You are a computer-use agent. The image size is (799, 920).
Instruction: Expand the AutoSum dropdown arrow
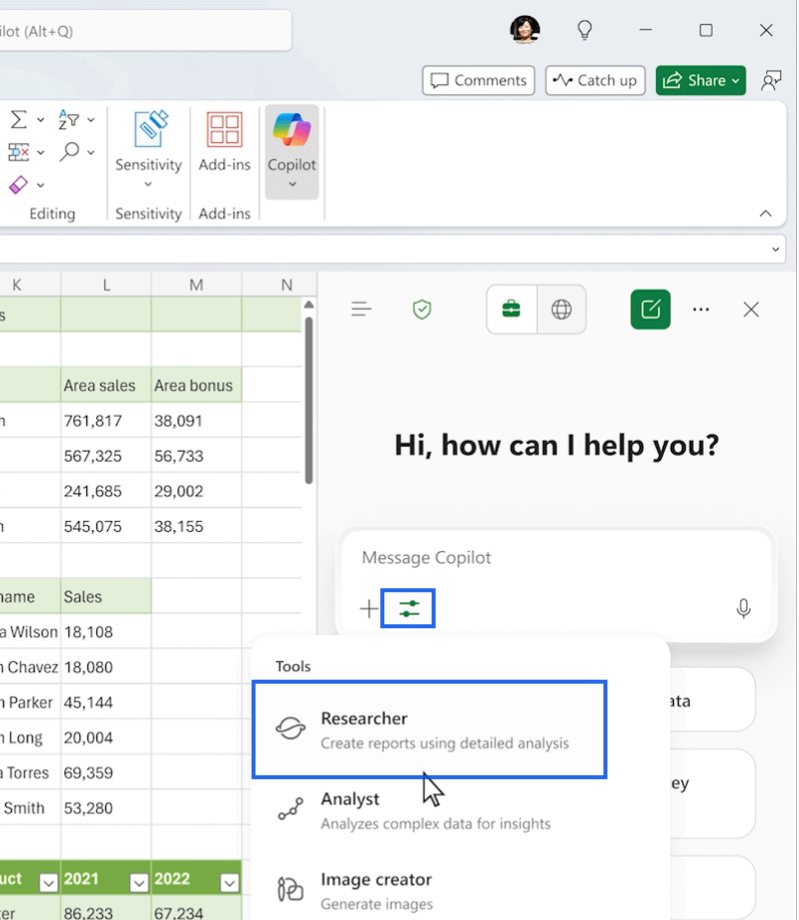coord(41,120)
